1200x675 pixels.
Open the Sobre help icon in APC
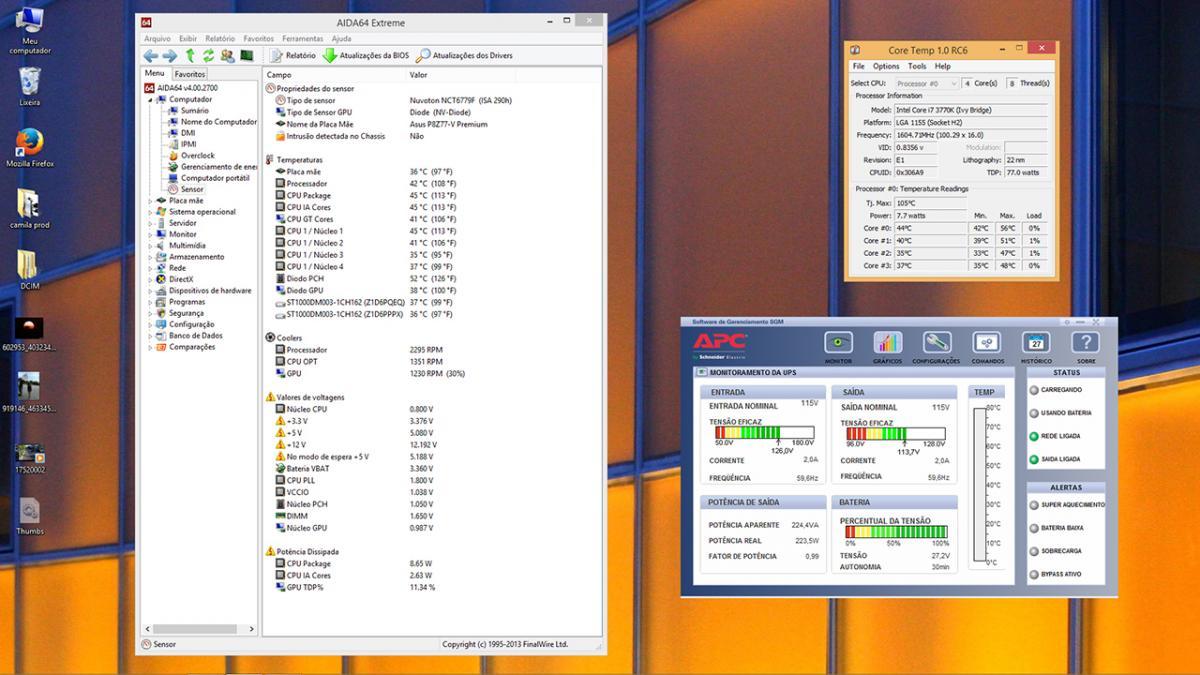point(1086,347)
